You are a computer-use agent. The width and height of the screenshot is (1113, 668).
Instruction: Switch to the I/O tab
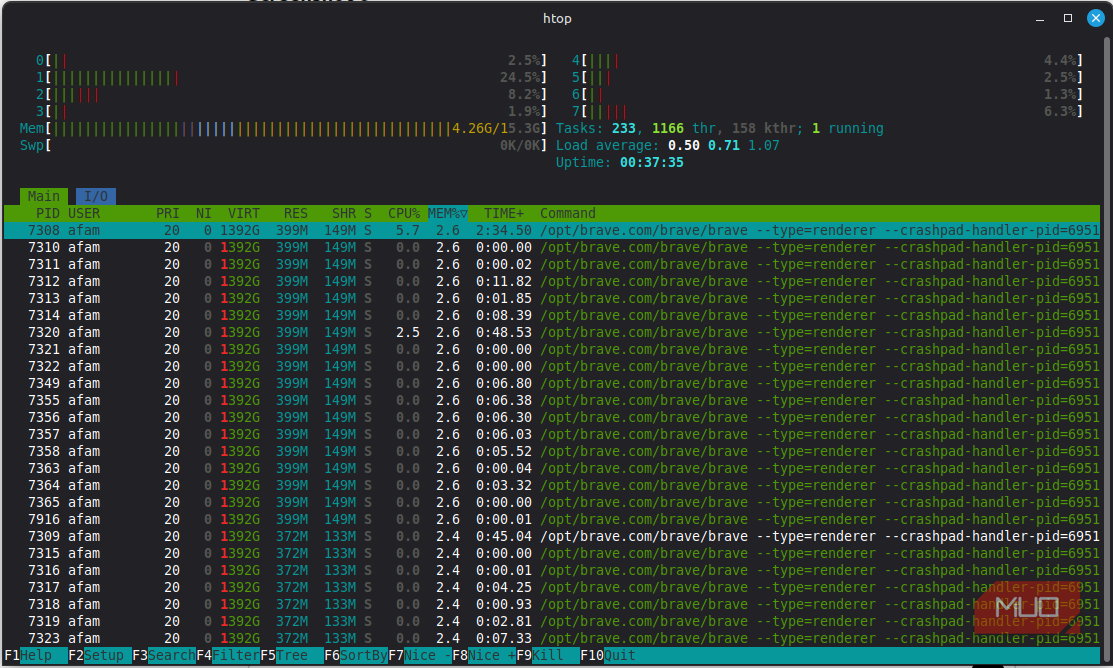(96, 196)
